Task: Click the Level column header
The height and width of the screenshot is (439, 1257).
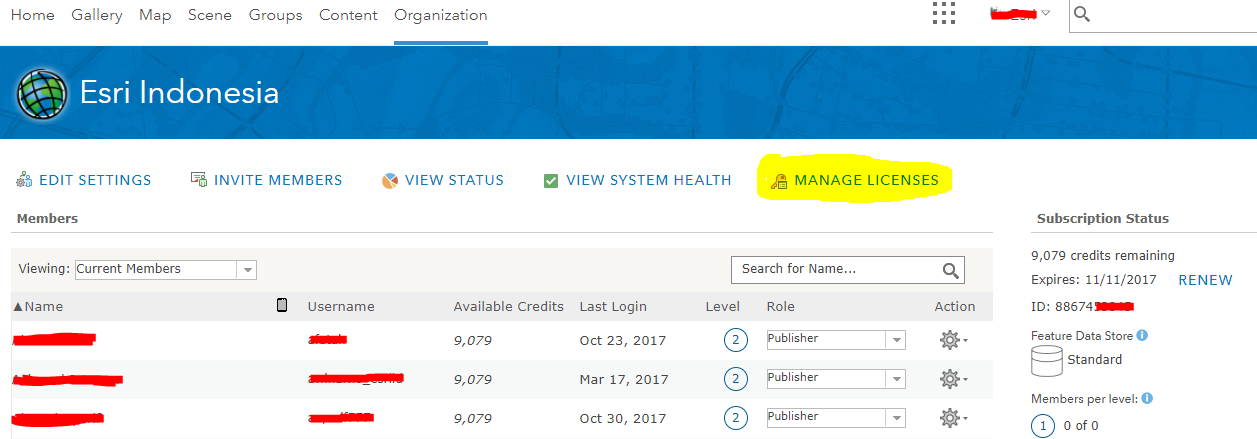Action: [723, 307]
